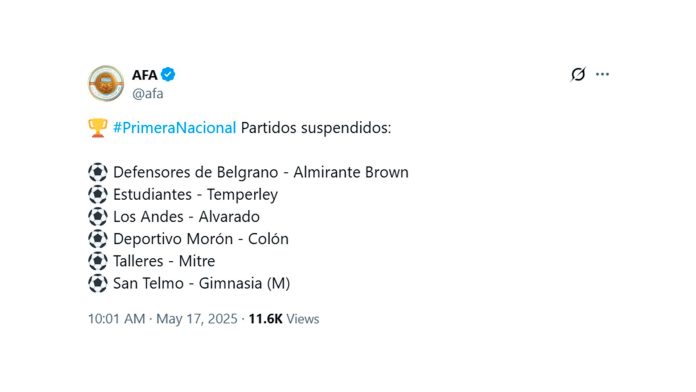The height and width of the screenshot is (392, 696).
Task: Click the 10:01 AM timestamp
Action: point(117,319)
